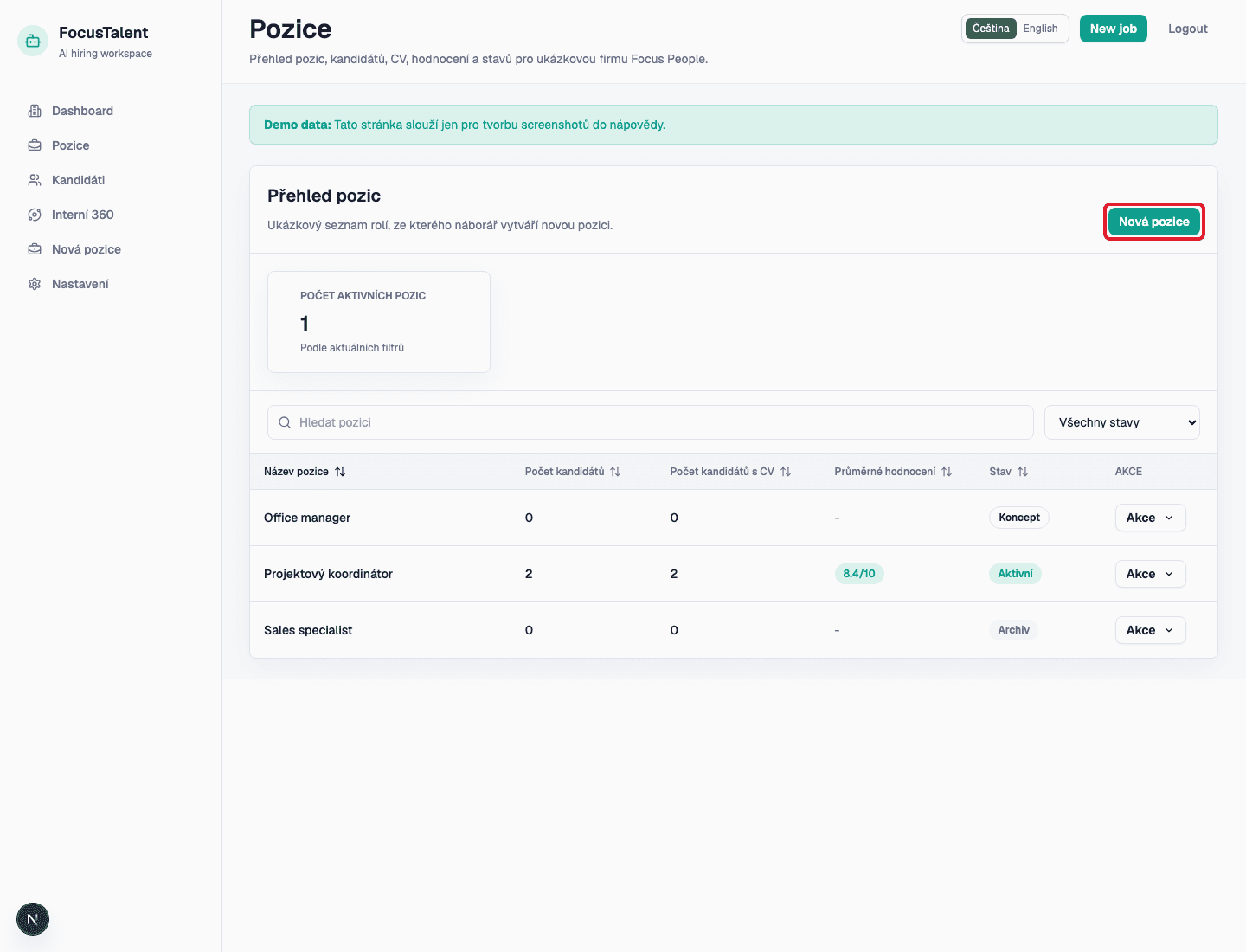Viewport: 1246px width, 952px height.
Task: Sort by Průměrné hodnocení column arrows
Action: [947, 472]
